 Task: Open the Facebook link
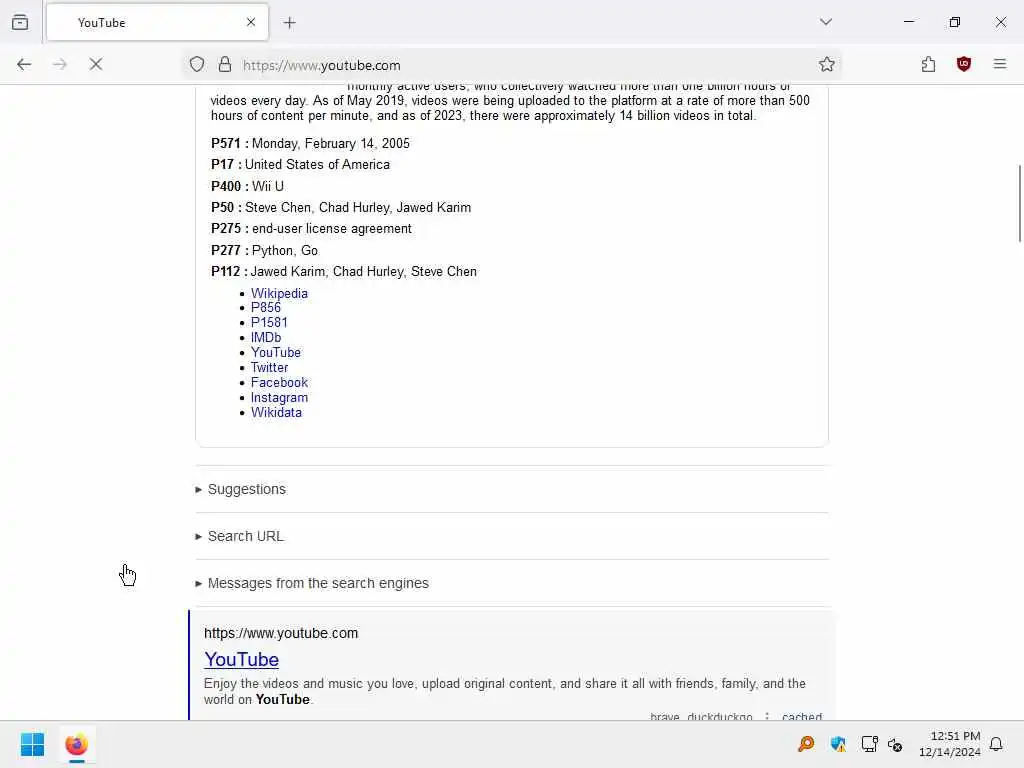279,383
